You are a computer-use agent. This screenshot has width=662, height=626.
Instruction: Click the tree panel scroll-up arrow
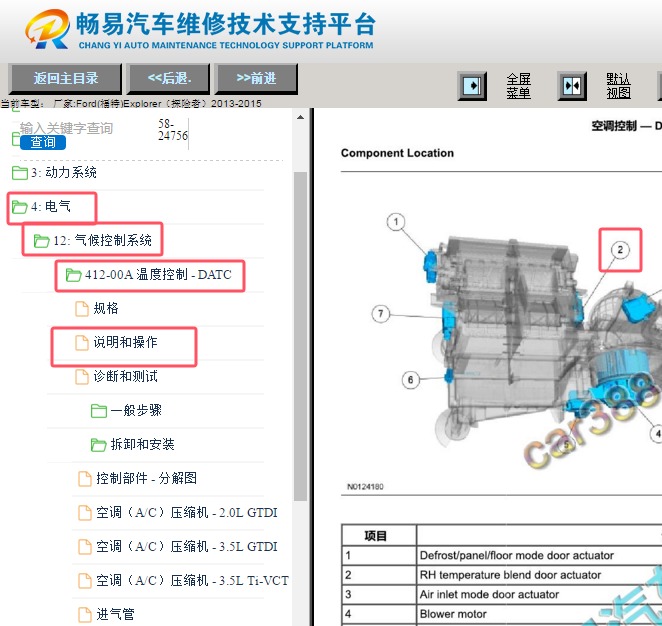click(x=300, y=117)
